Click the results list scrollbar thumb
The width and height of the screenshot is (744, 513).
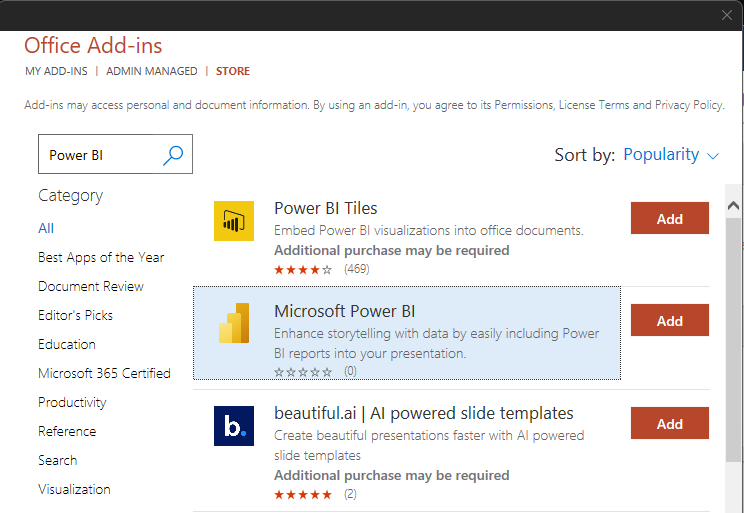tap(733, 339)
